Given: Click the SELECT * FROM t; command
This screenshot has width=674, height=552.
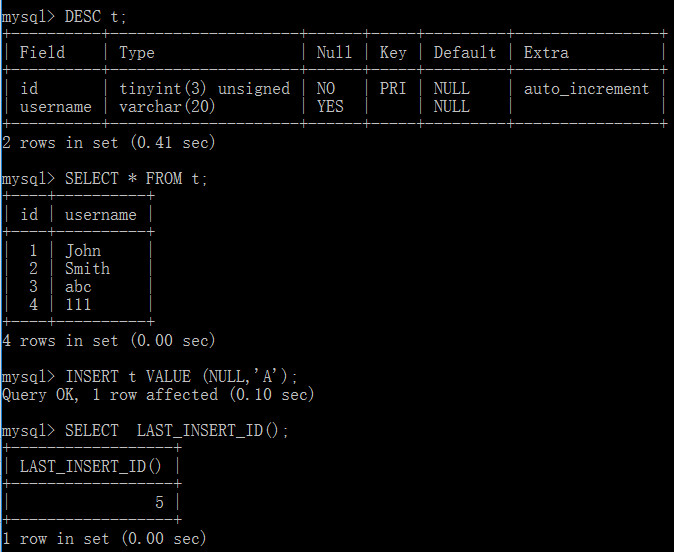Looking at the screenshot, I should tap(136, 178).
